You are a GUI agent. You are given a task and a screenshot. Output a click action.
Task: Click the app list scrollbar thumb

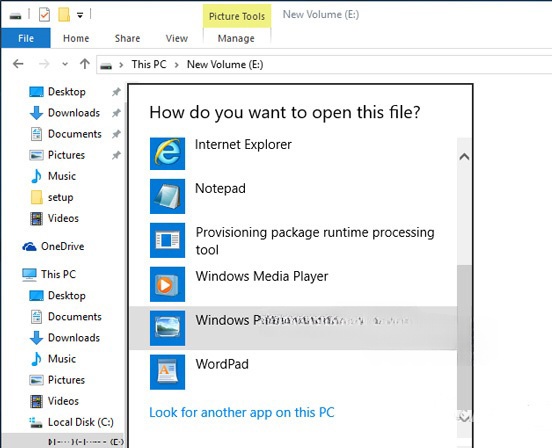[x=464, y=336]
